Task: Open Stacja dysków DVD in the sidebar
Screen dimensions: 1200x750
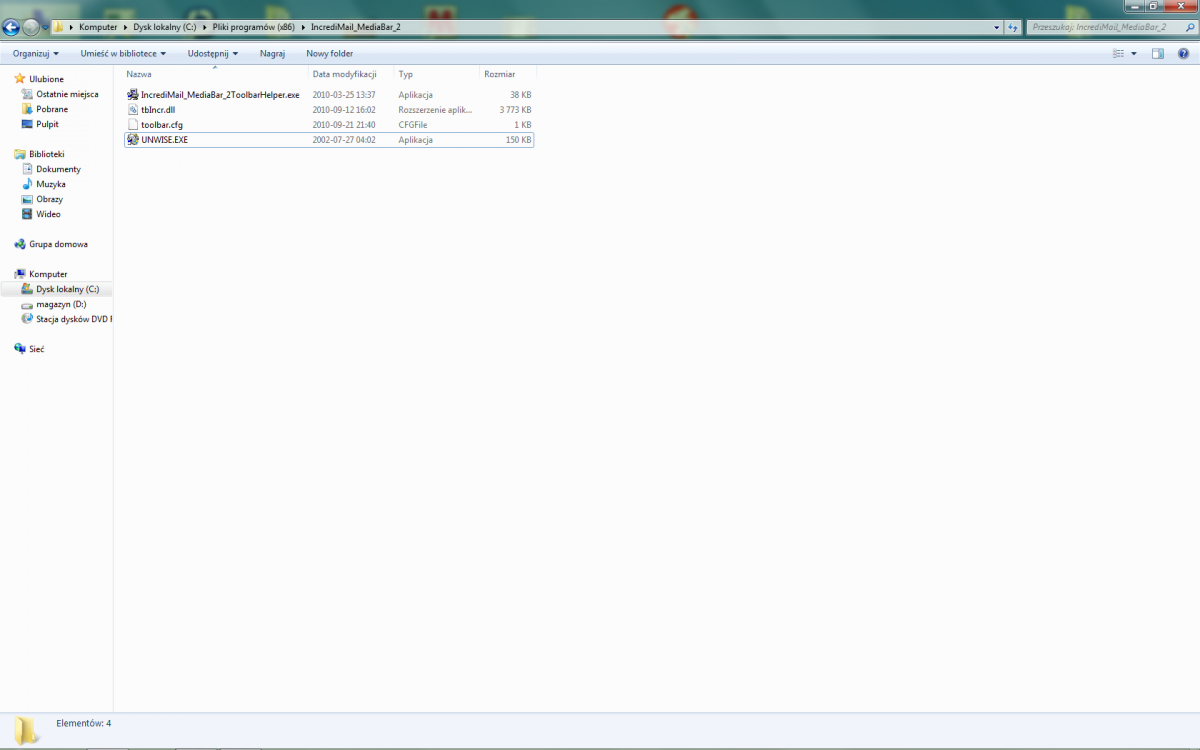Action: pyautogui.click(x=73, y=319)
